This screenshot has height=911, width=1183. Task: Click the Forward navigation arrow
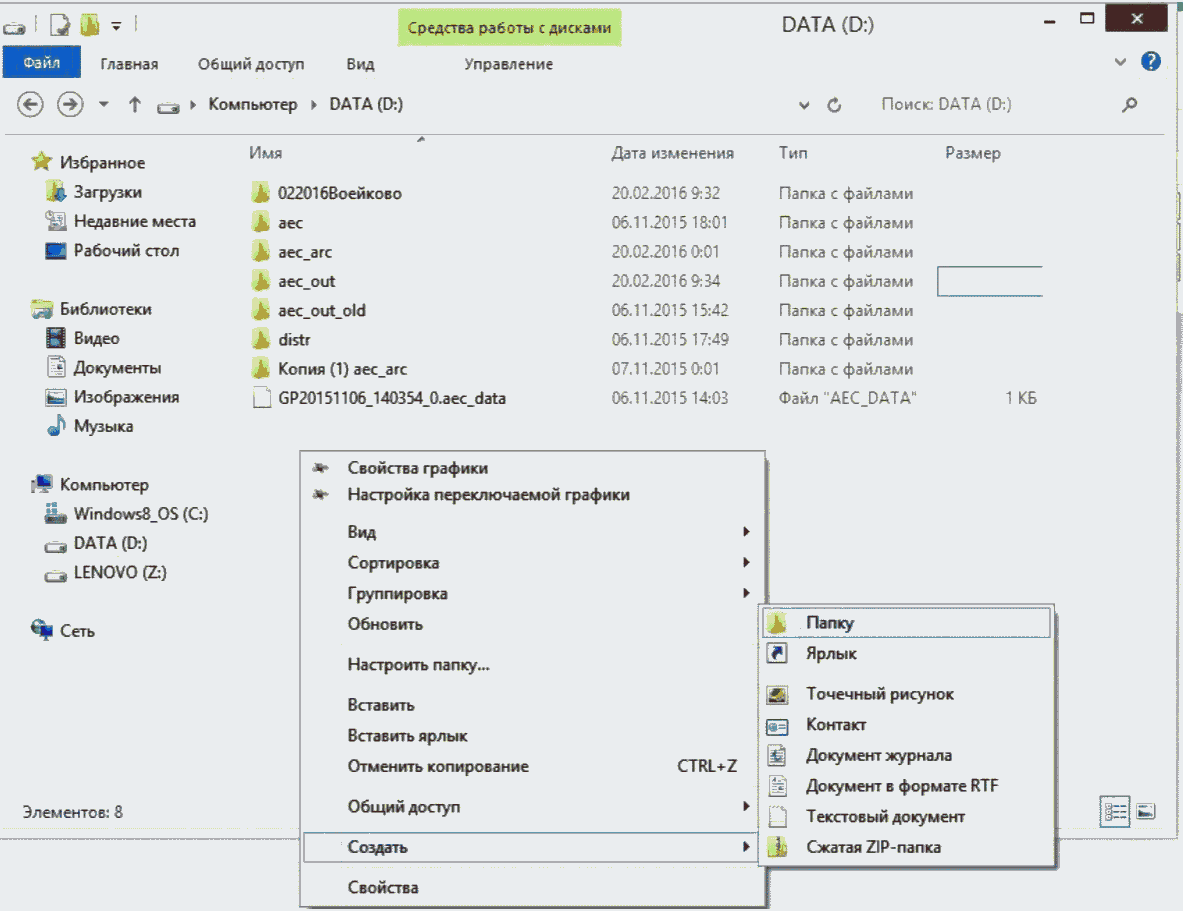[70, 104]
